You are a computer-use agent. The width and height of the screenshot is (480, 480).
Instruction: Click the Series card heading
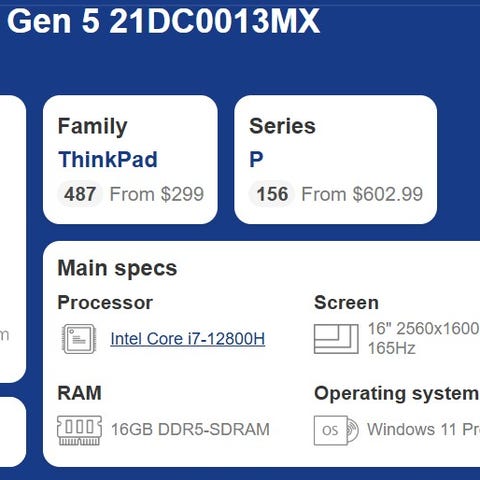point(282,126)
